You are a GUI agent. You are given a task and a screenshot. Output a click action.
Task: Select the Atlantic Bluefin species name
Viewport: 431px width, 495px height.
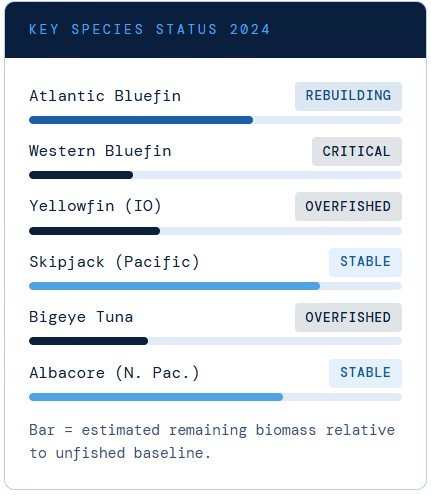[x=105, y=96]
